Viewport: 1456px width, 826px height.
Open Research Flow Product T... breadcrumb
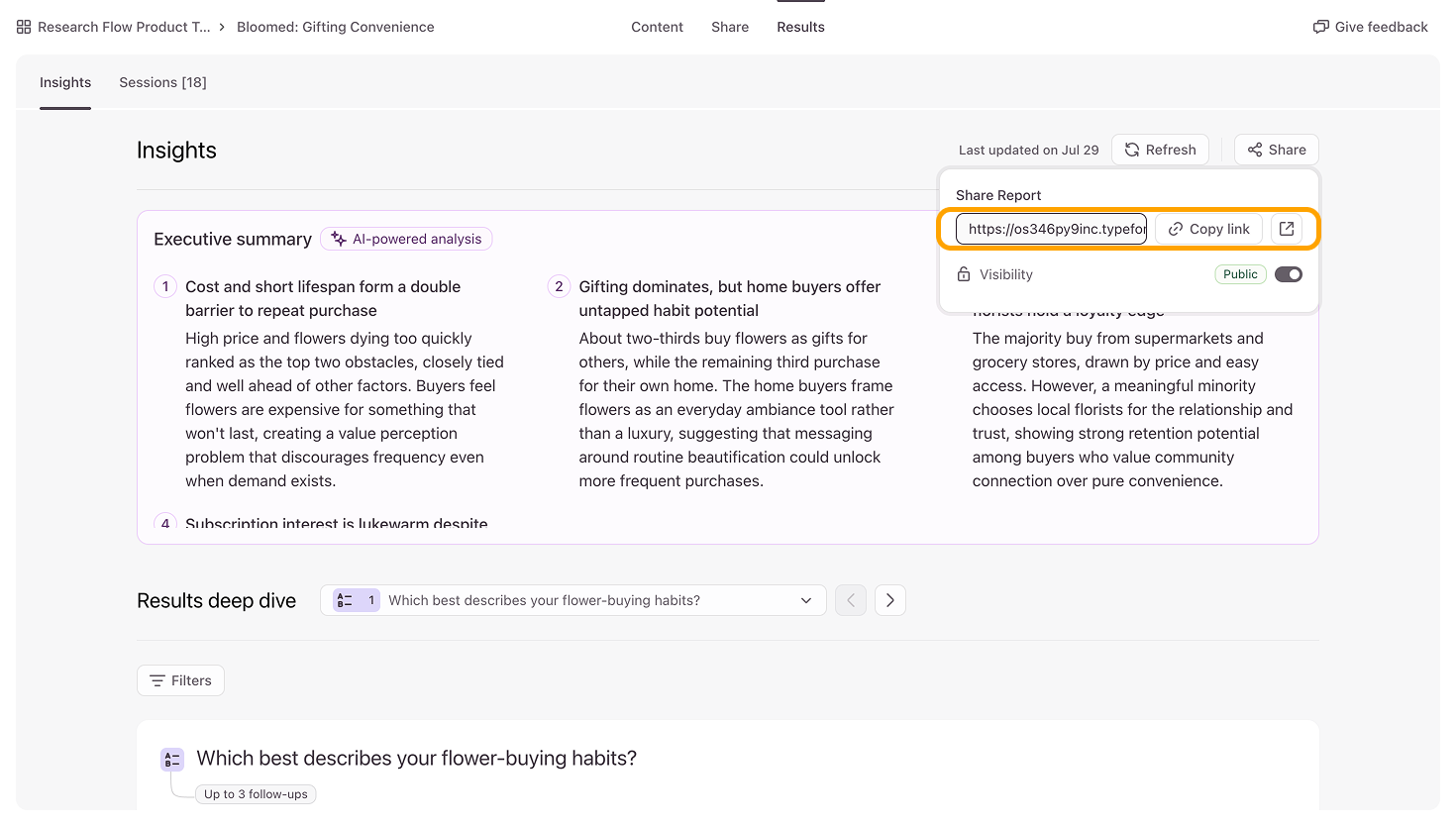pos(124,27)
